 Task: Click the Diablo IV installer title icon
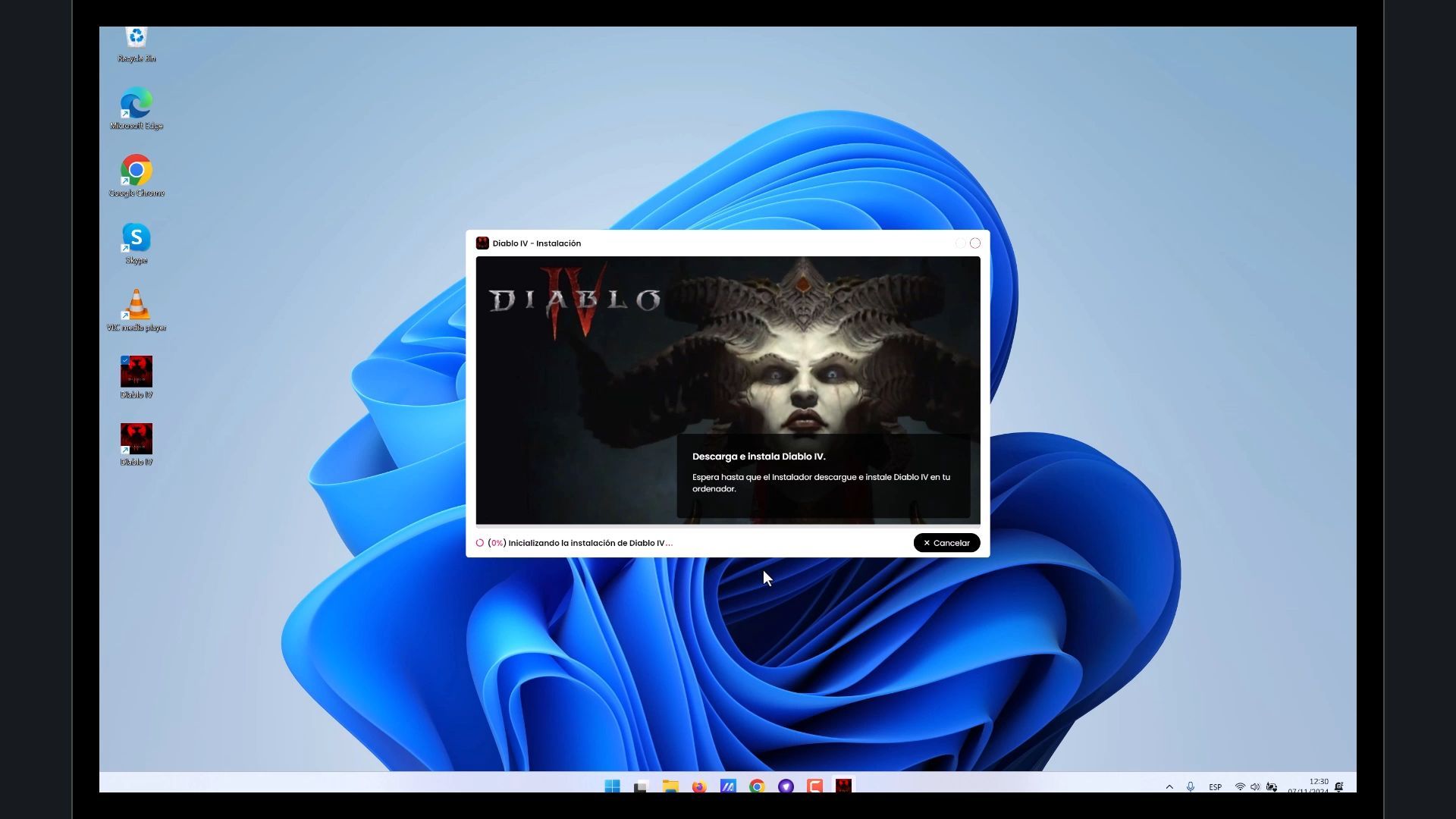[x=482, y=243]
